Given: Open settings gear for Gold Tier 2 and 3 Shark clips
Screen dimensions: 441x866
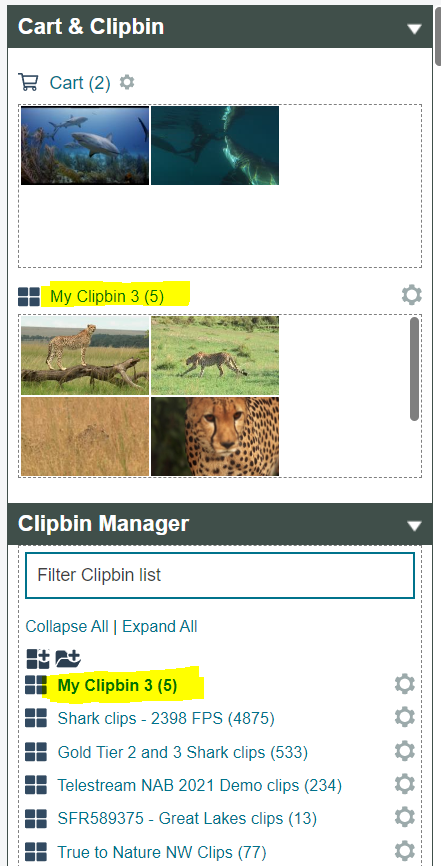Looking at the screenshot, I should click(405, 751).
